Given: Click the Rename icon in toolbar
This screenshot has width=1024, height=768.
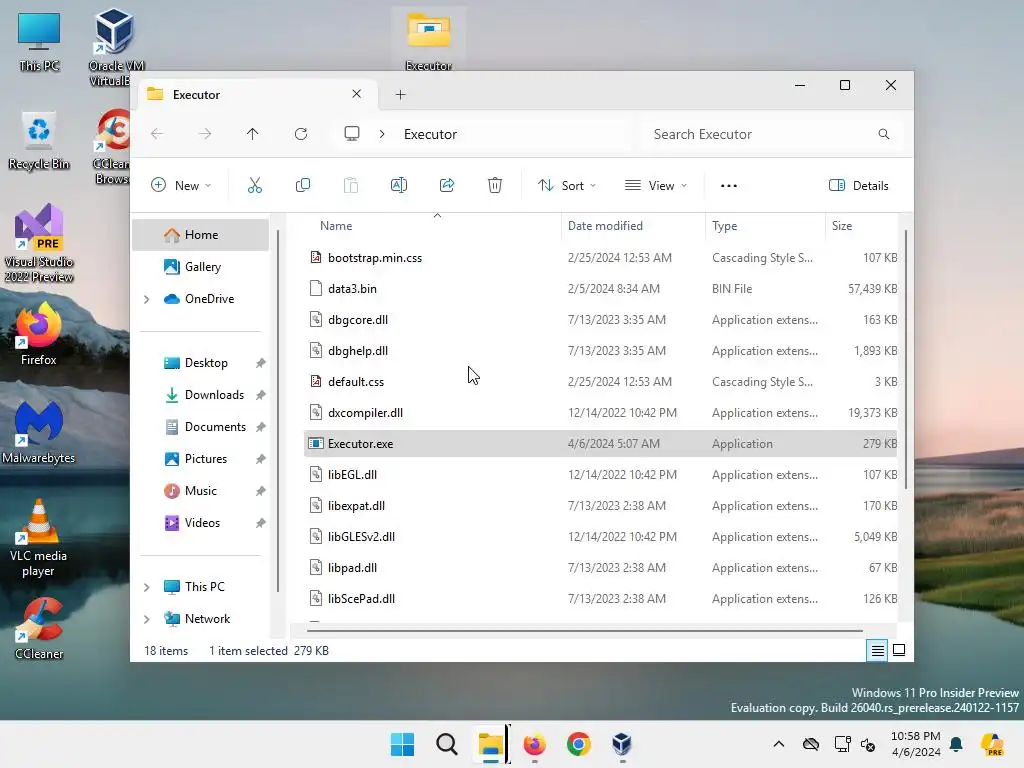Looking at the screenshot, I should tap(398, 185).
